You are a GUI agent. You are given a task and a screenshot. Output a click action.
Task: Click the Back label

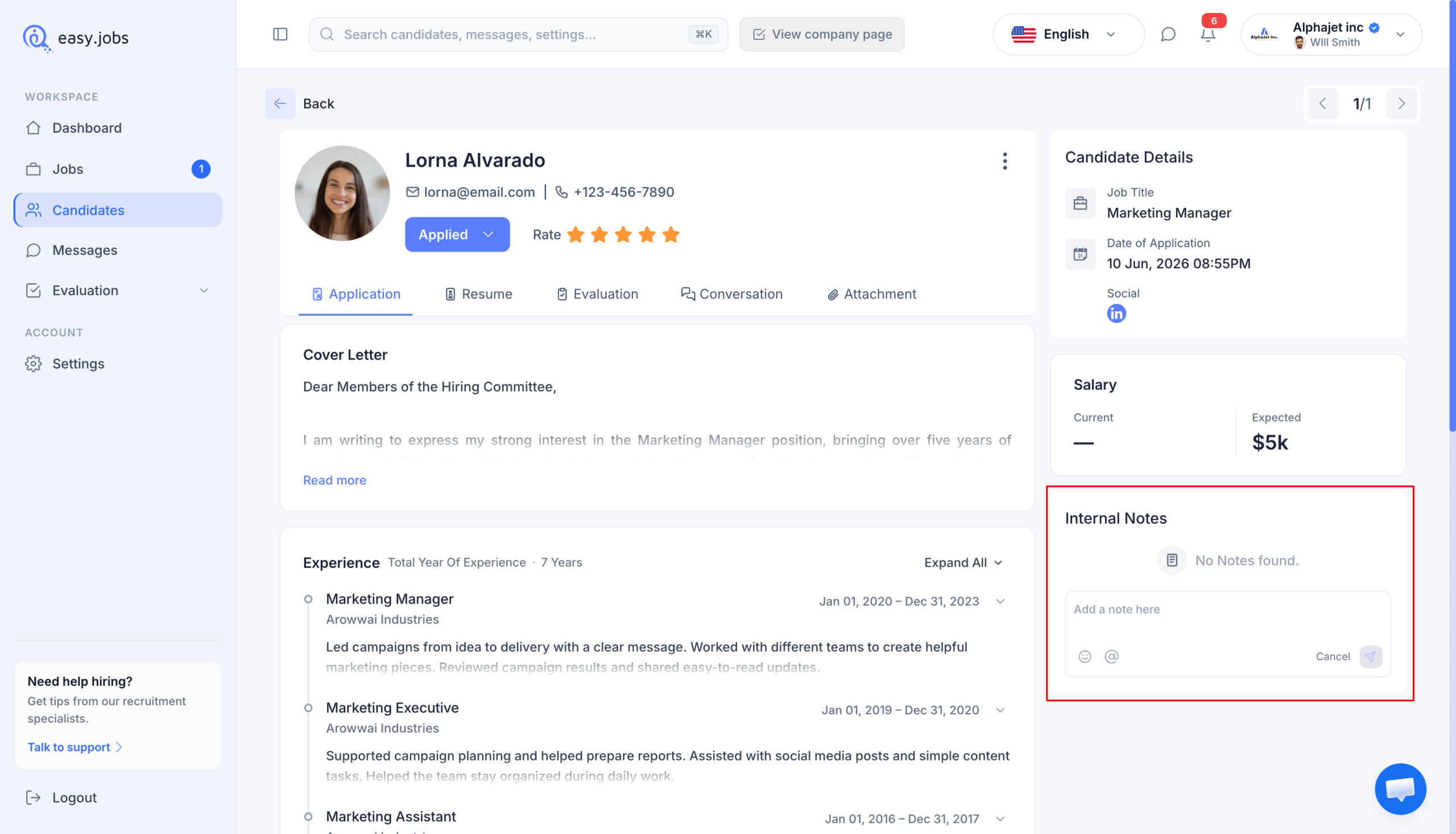point(318,104)
